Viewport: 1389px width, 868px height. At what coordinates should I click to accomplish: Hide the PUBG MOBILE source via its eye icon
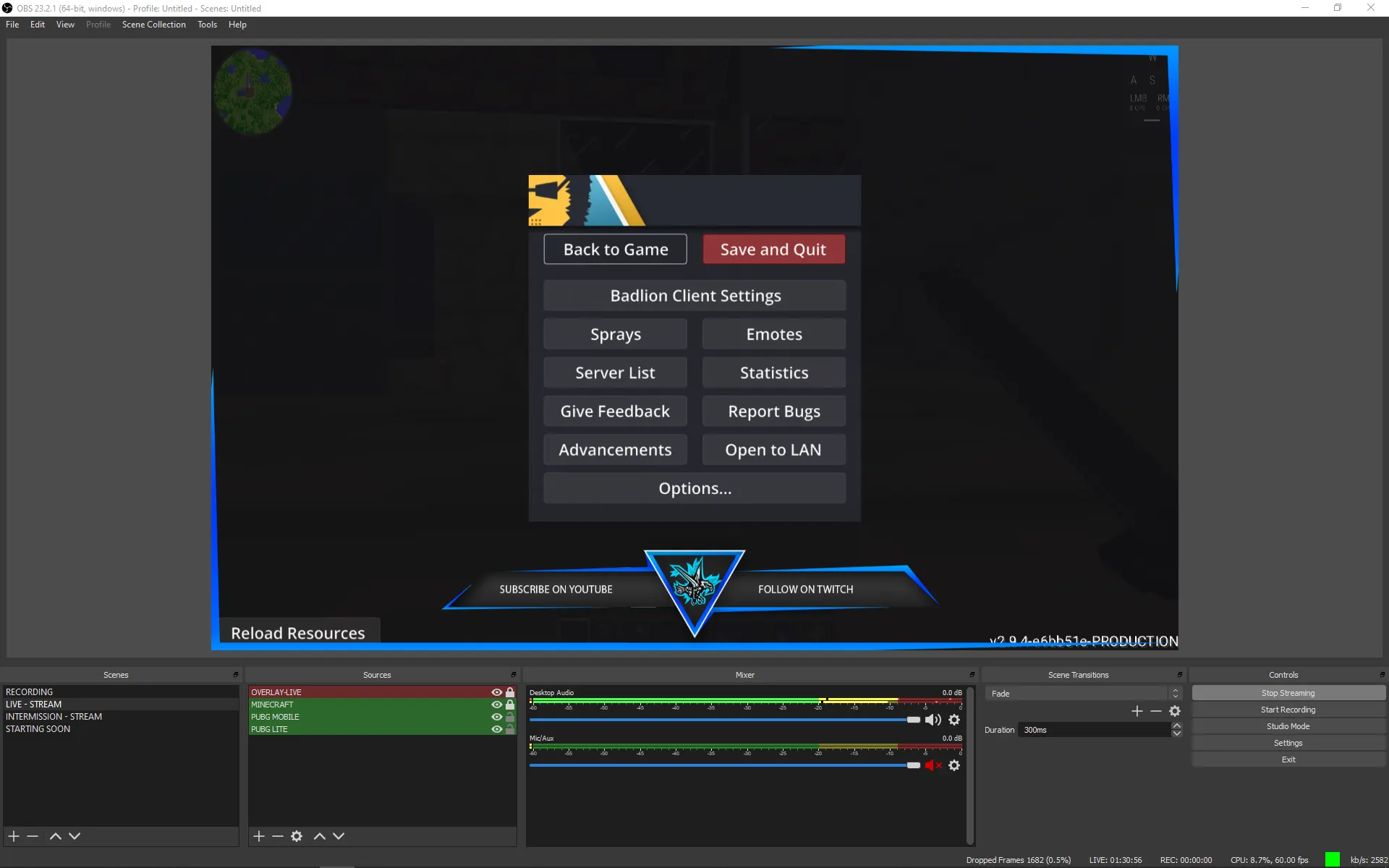click(x=496, y=717)
